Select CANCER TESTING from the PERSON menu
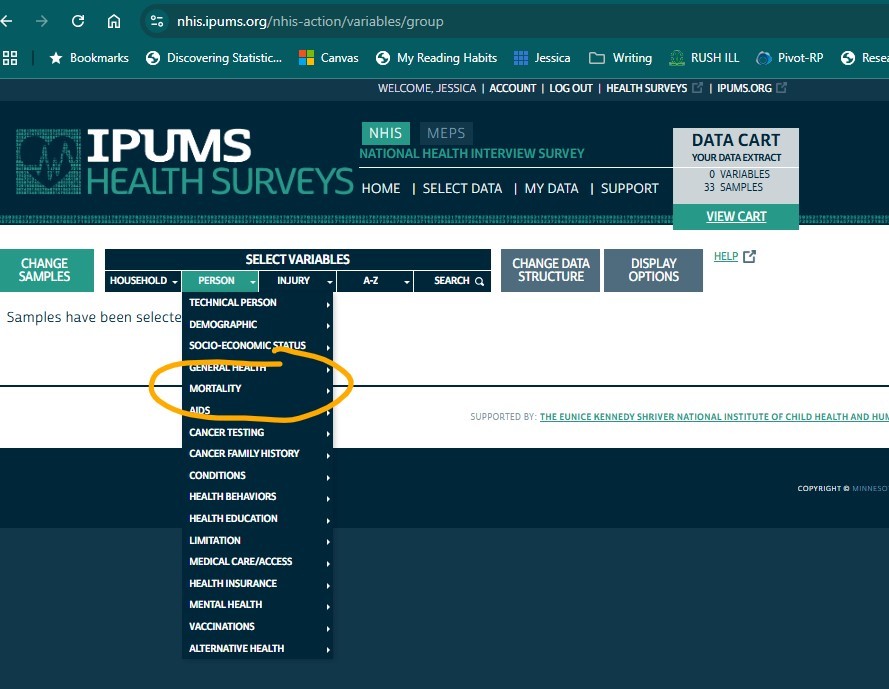The image size is (889, 689). point(257,433)
